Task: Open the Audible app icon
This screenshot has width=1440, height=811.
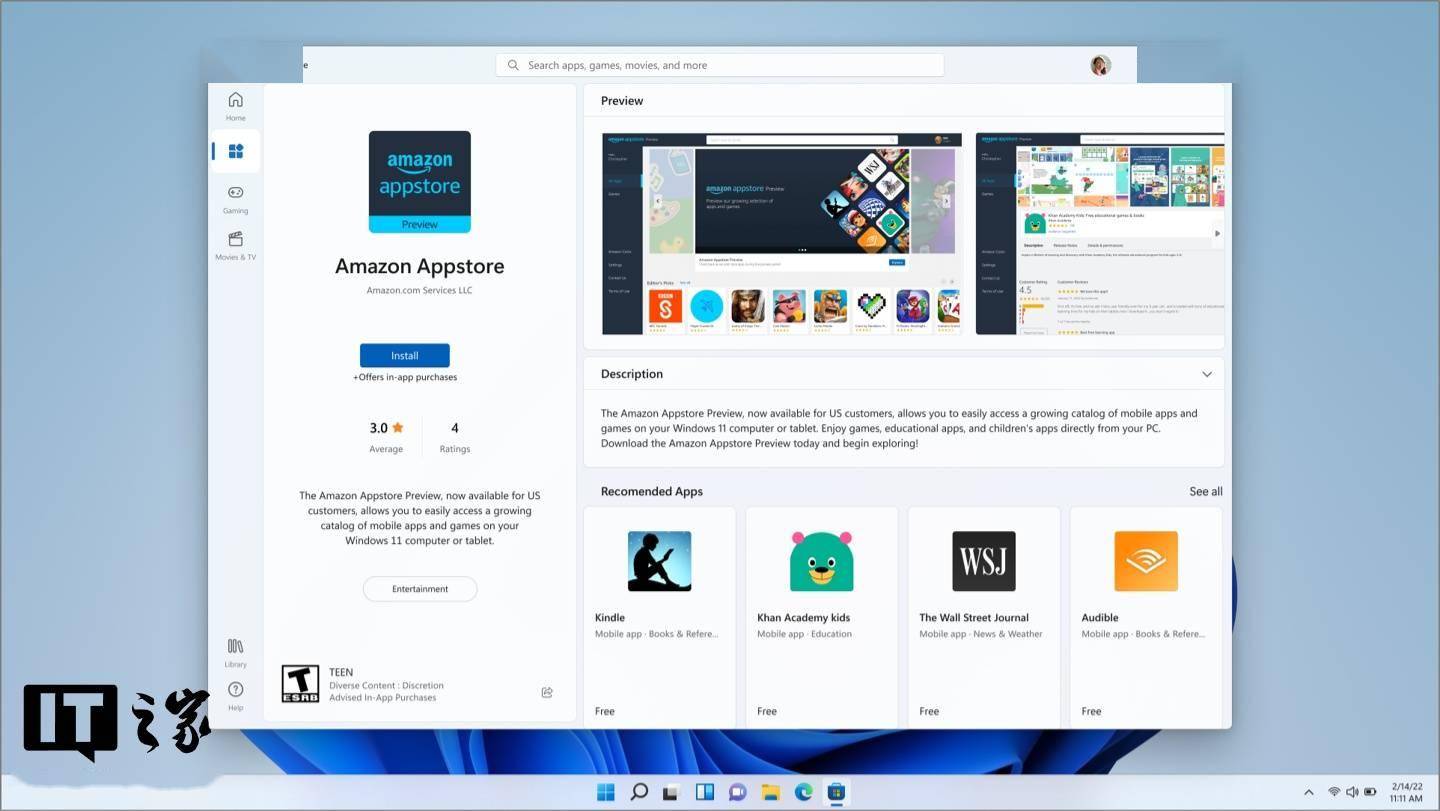Action: pos(1146,561)
